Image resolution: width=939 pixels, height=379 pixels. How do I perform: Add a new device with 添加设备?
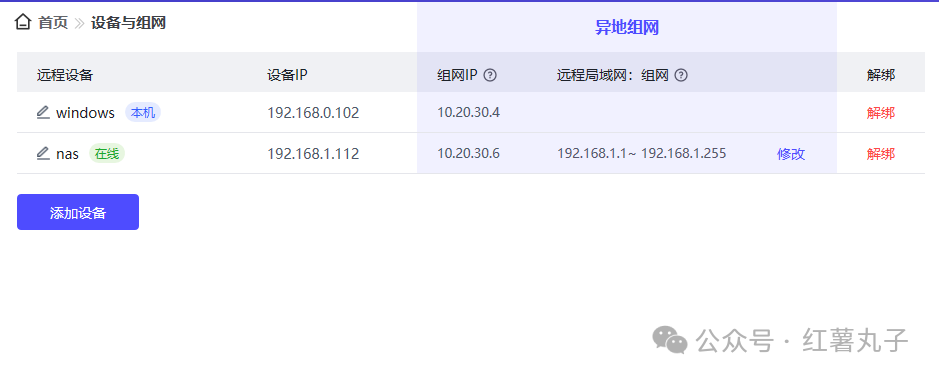click(x=78, y=212)
